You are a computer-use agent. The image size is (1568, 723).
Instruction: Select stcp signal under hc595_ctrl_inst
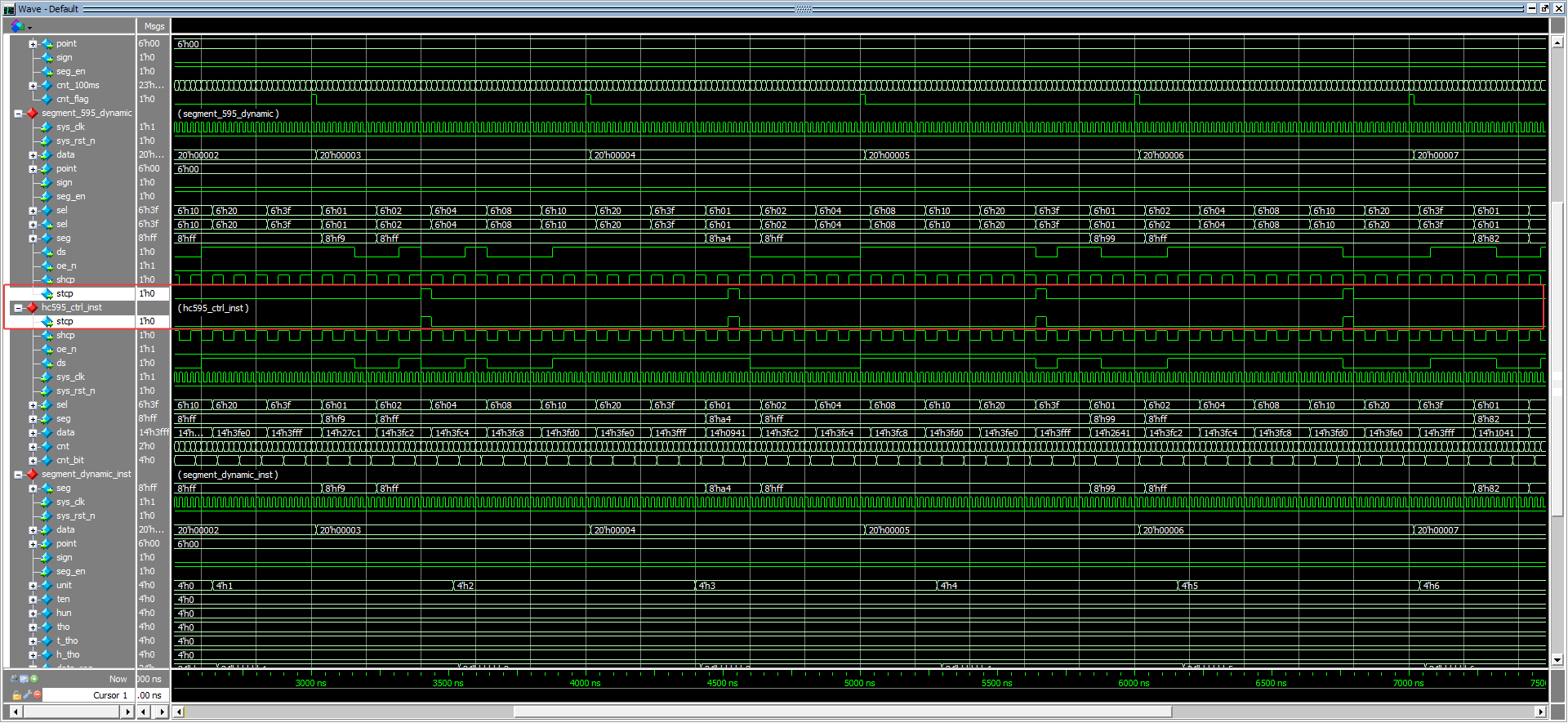(x=65, y=321)
